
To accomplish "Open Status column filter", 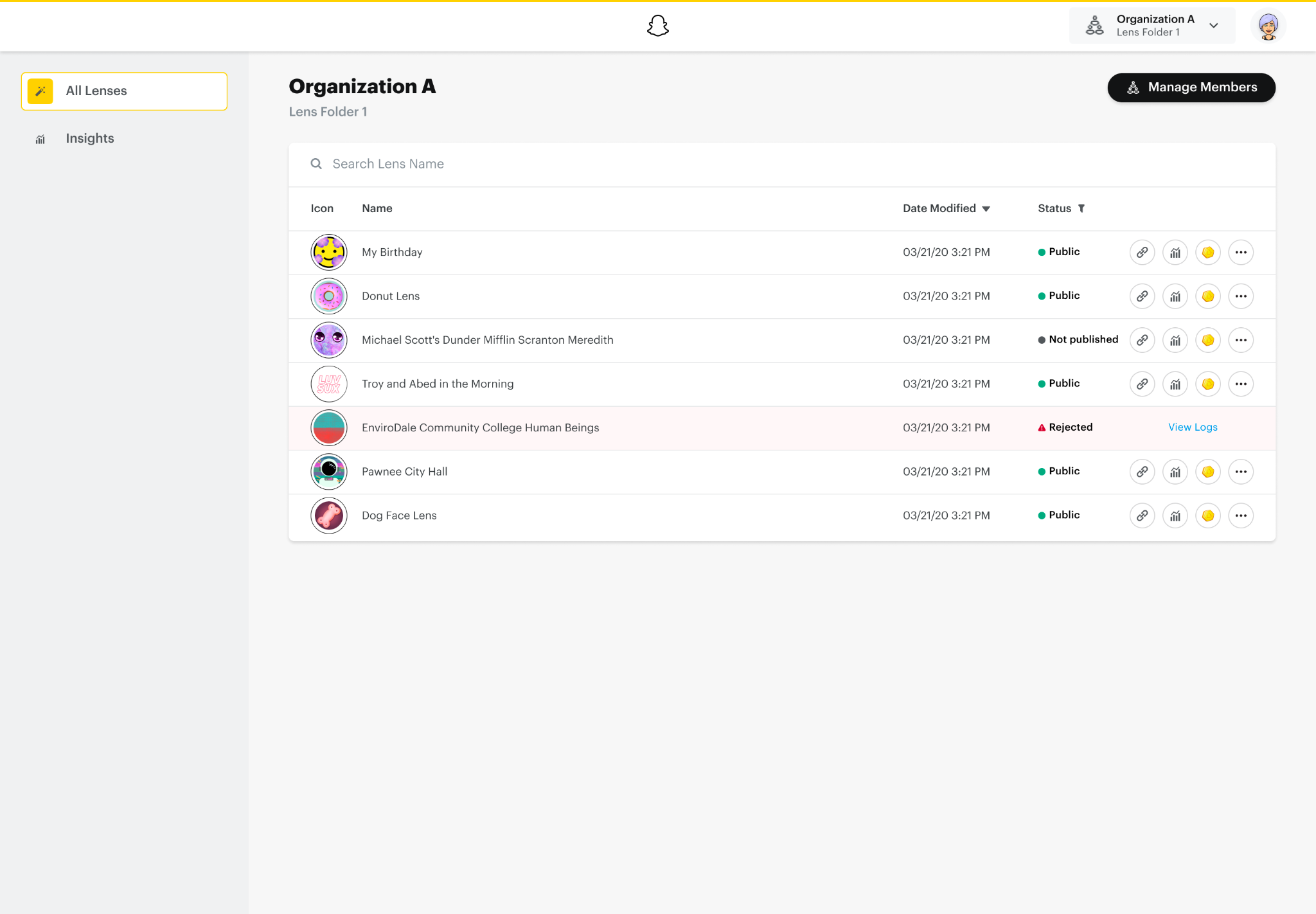I will point(1081,208).
